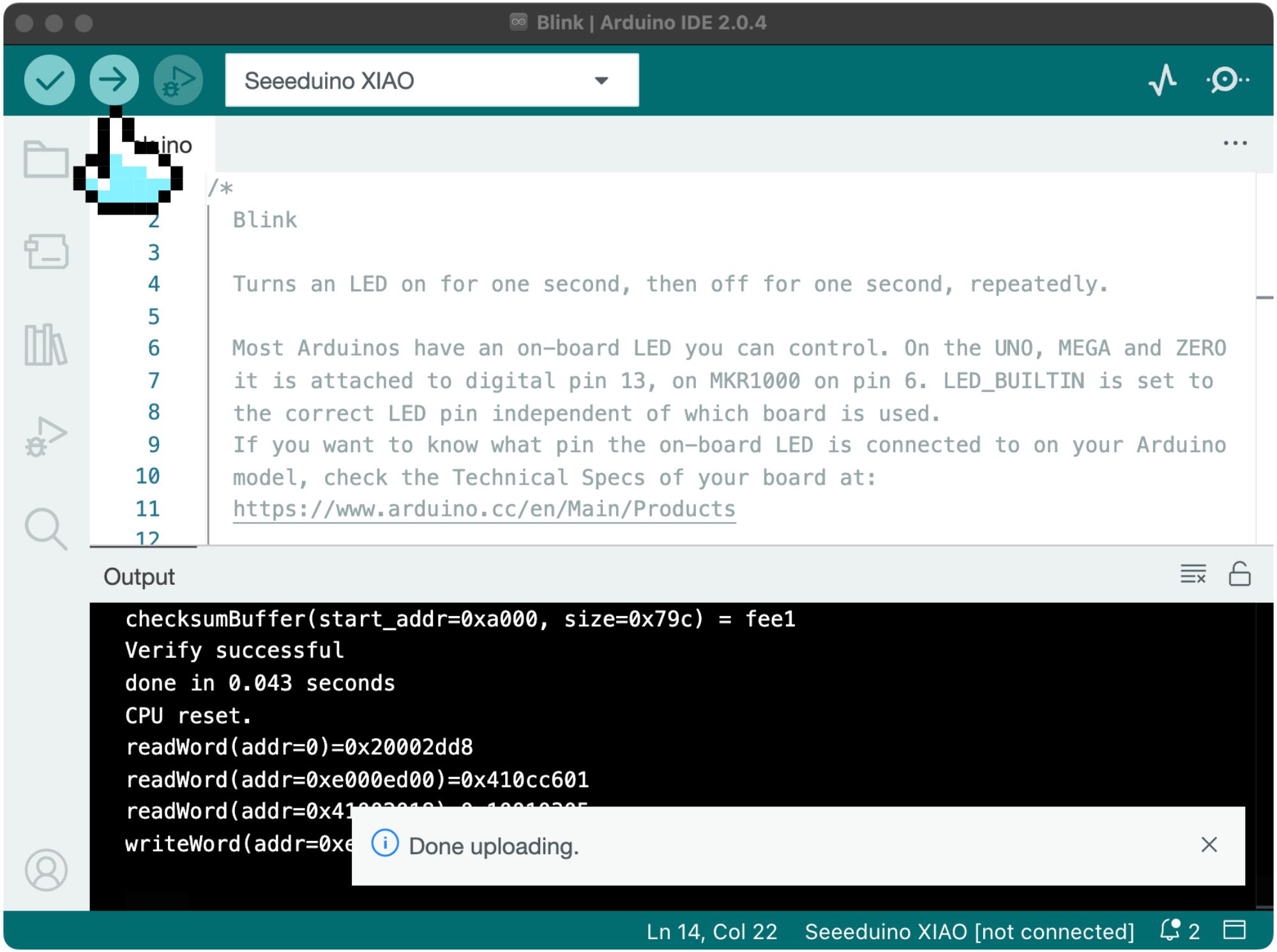The width and height of the screenshot is (1277, 952).
Task: Click Seeeduino XIAO [not connected] status
Action: (x=969, y=932)
